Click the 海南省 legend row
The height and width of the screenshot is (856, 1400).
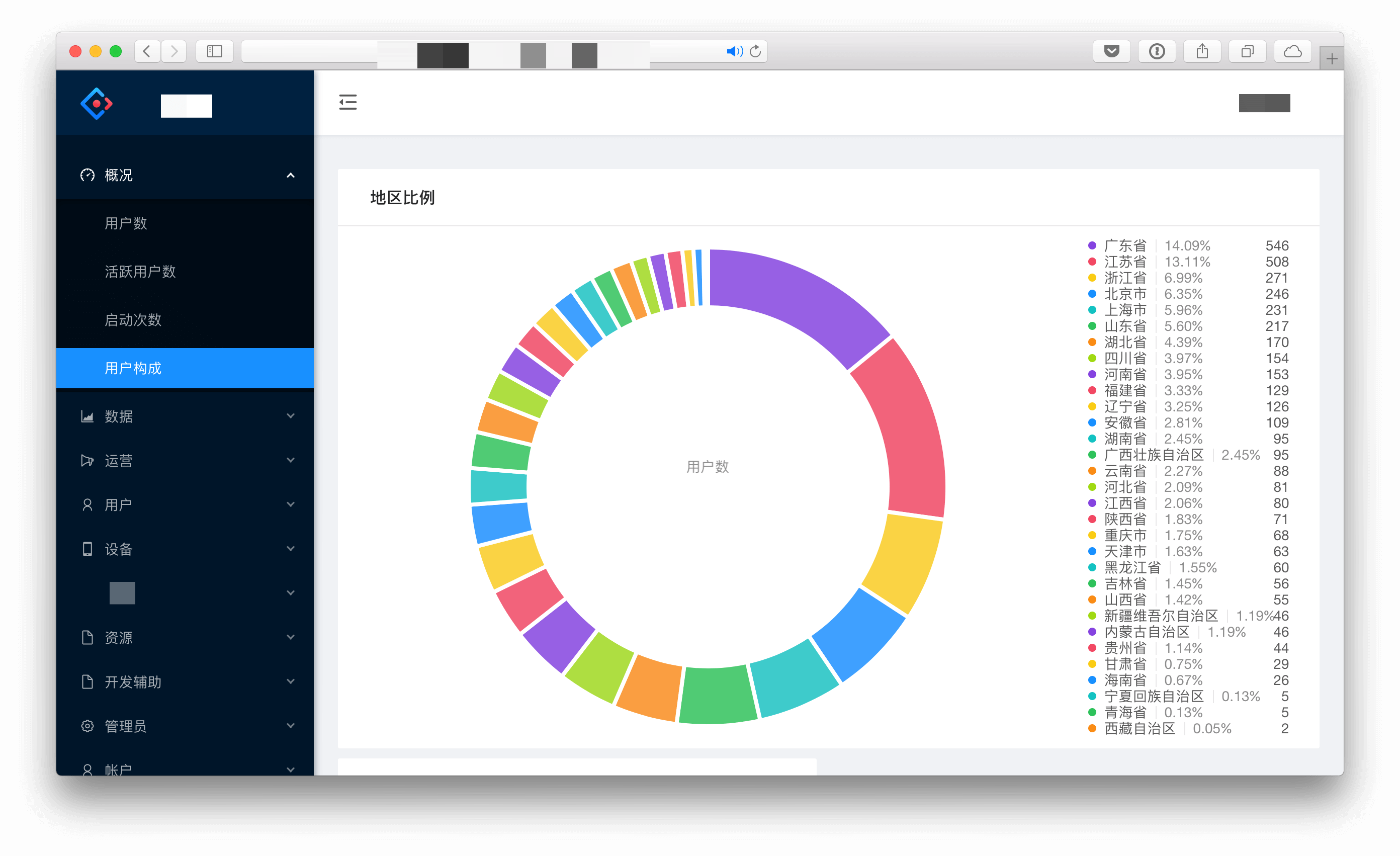coord(1188,680)
